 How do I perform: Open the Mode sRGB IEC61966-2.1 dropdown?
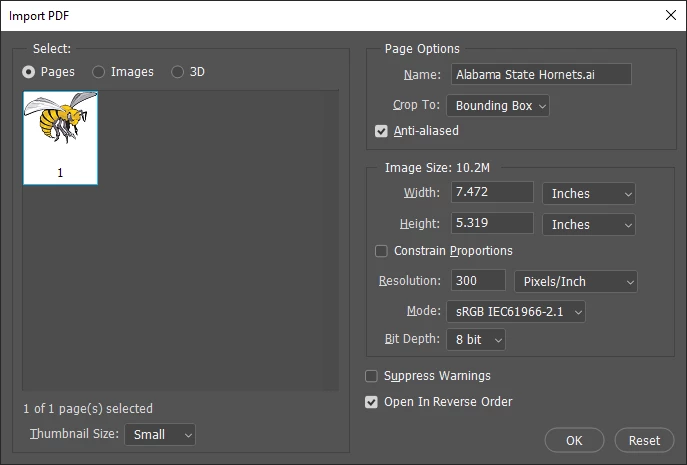[516, 312]
